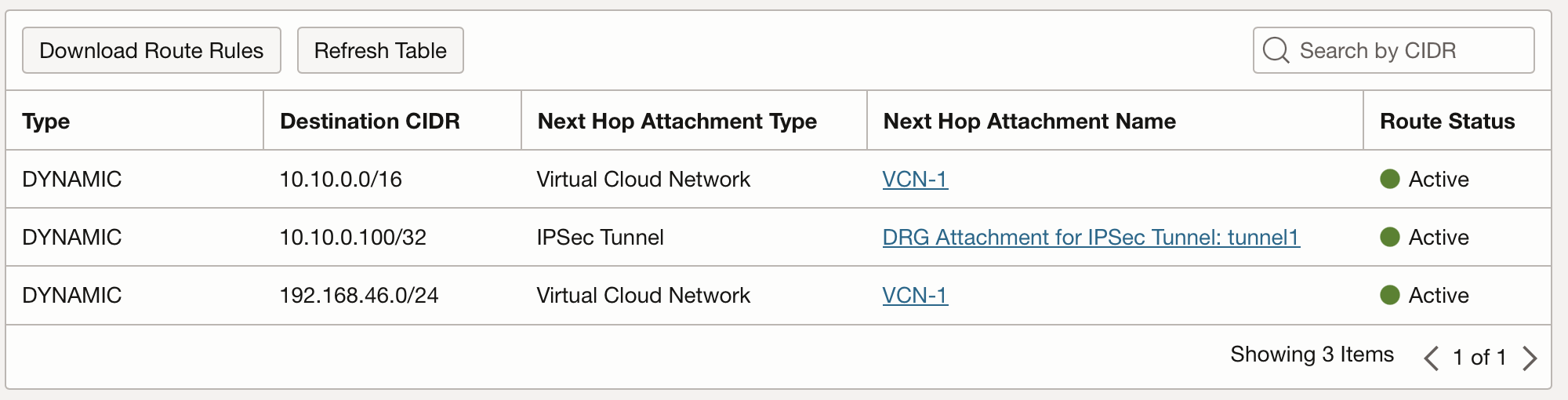Go to previous page arrow
1568x400 pixels.
click(1432, 358)
